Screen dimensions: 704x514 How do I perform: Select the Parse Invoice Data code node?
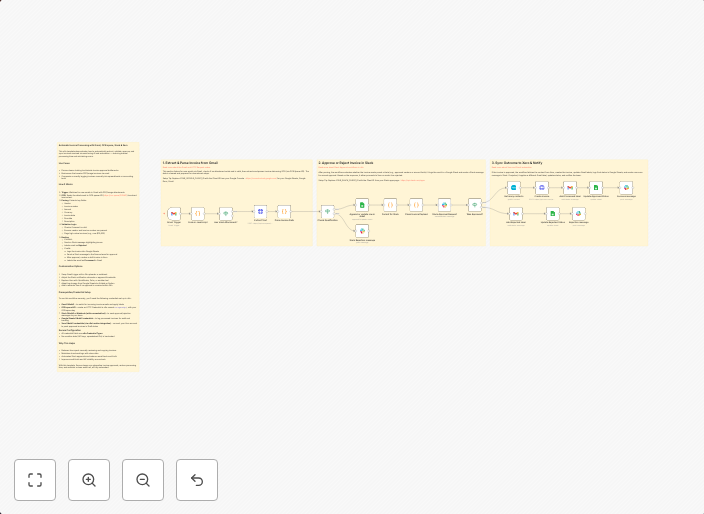(284, 212)
